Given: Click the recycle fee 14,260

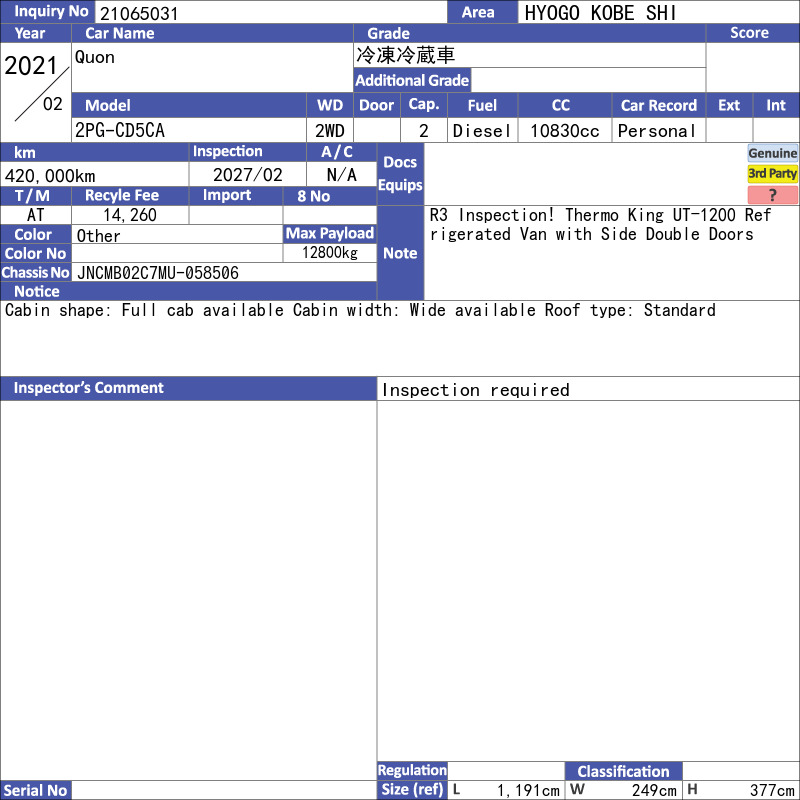Looking at the screenshot, I should [130, 215].
